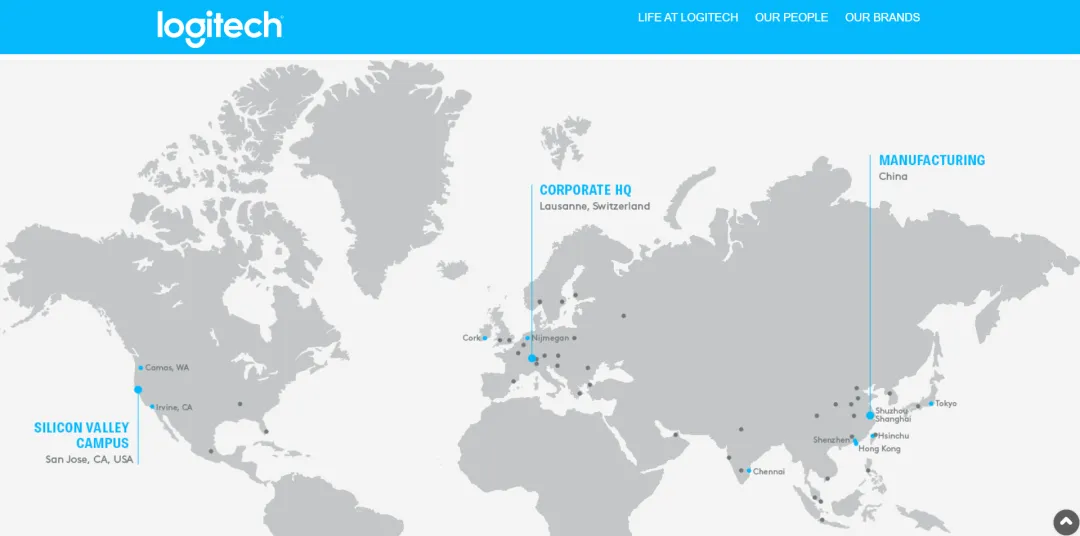Open the Our Brands menu item
The image size is (1080, 536).
click(x=882, y=17)
